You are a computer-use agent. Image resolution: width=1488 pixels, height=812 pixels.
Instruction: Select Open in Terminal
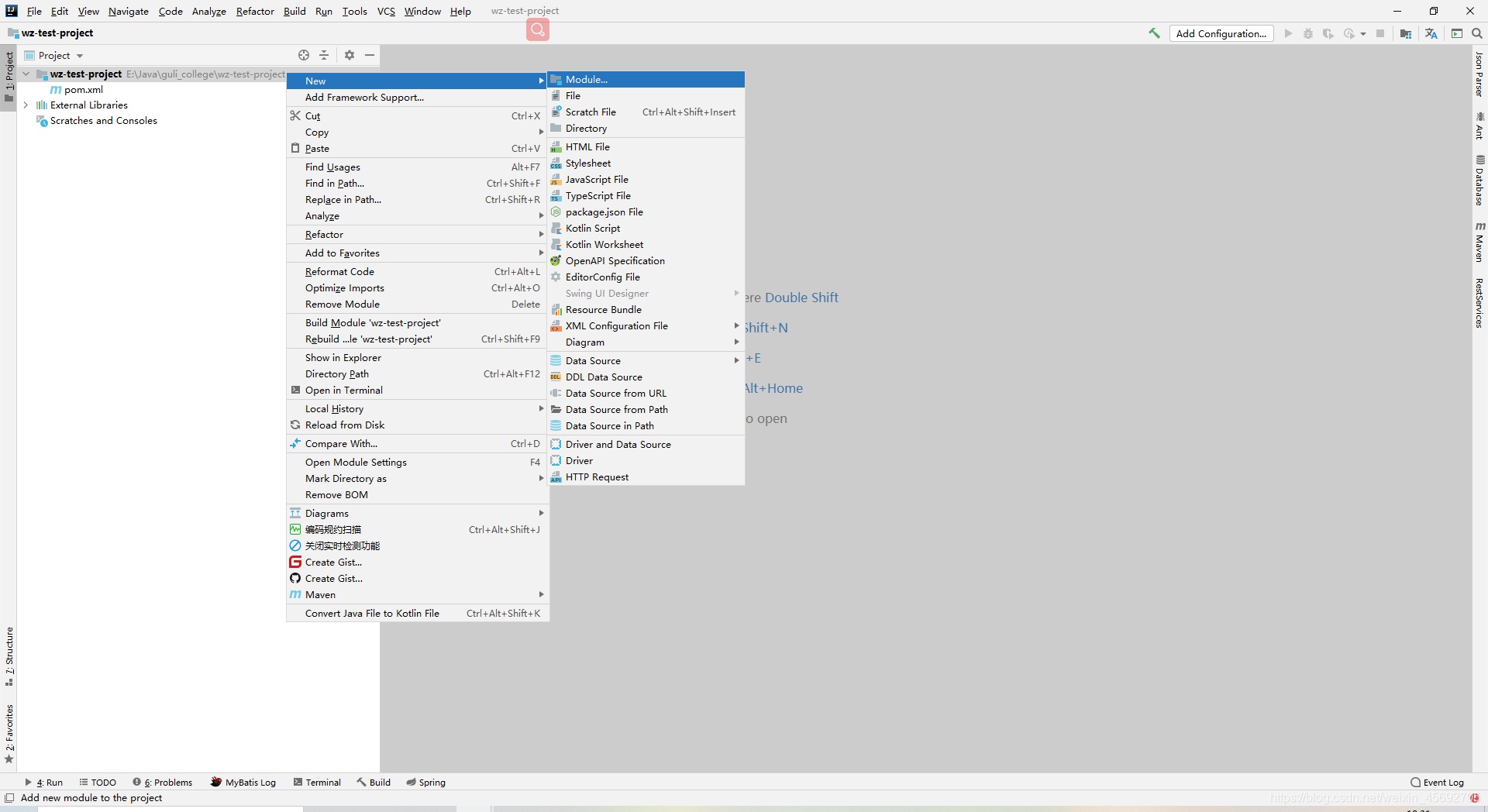[418, 391]
